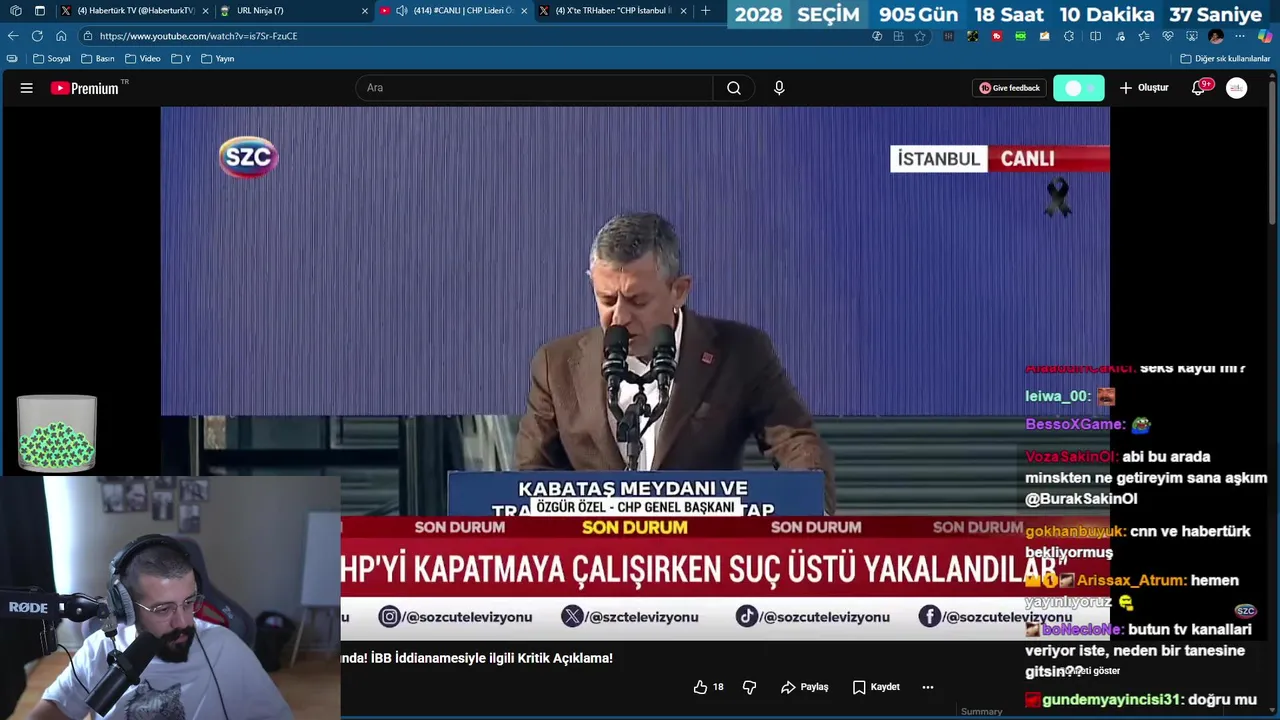Screen dimensions: 1280x720
Task: Click the Paylaş share button
Action: coord(805,687)
